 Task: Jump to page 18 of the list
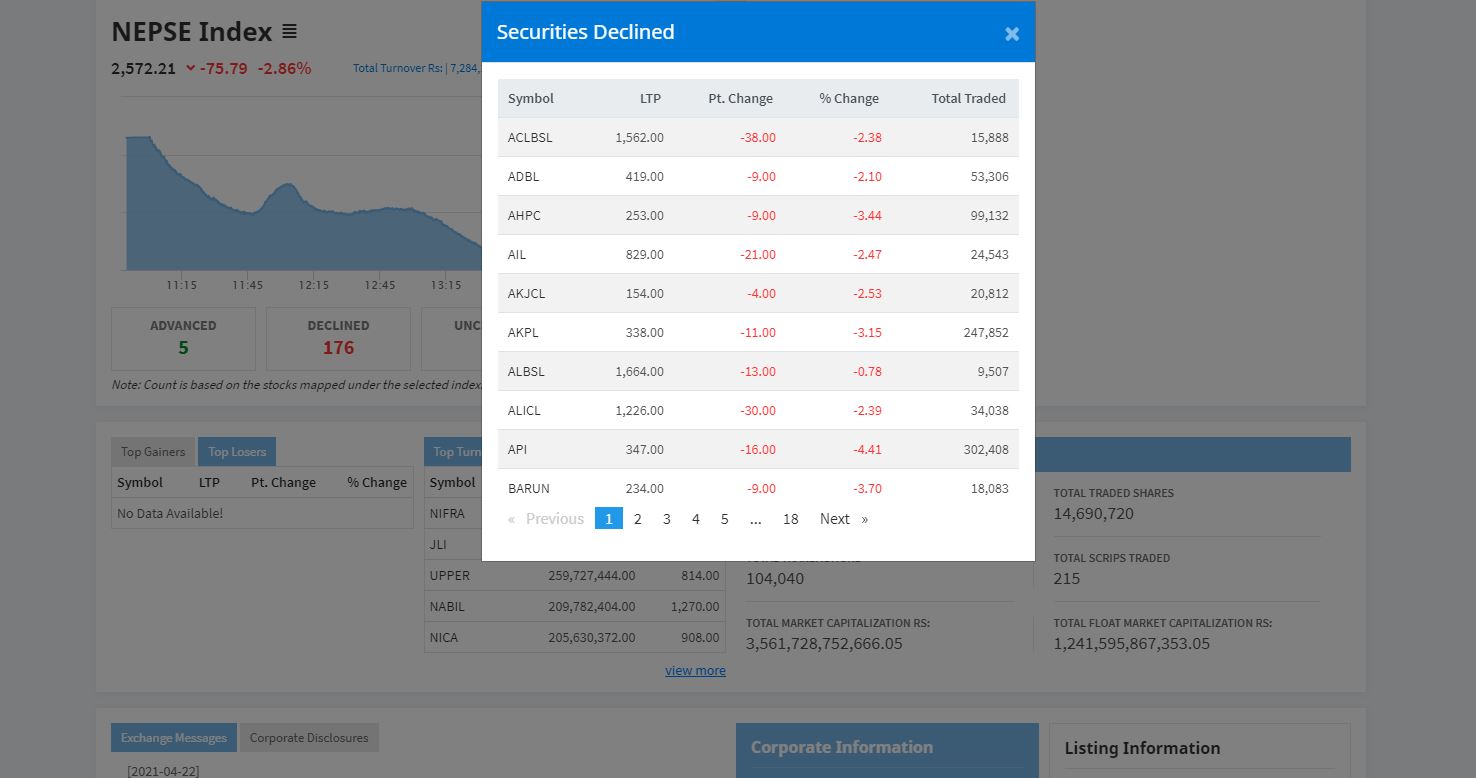[790, 518]
